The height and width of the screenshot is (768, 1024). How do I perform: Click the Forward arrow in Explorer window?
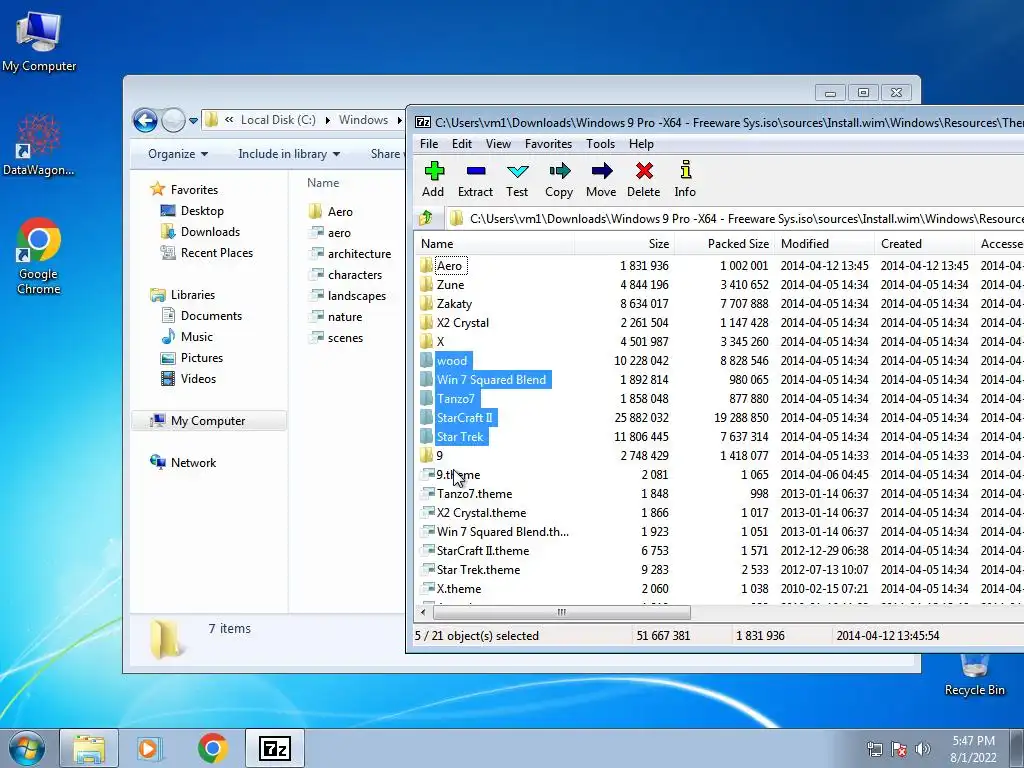[x=173, y=120]
